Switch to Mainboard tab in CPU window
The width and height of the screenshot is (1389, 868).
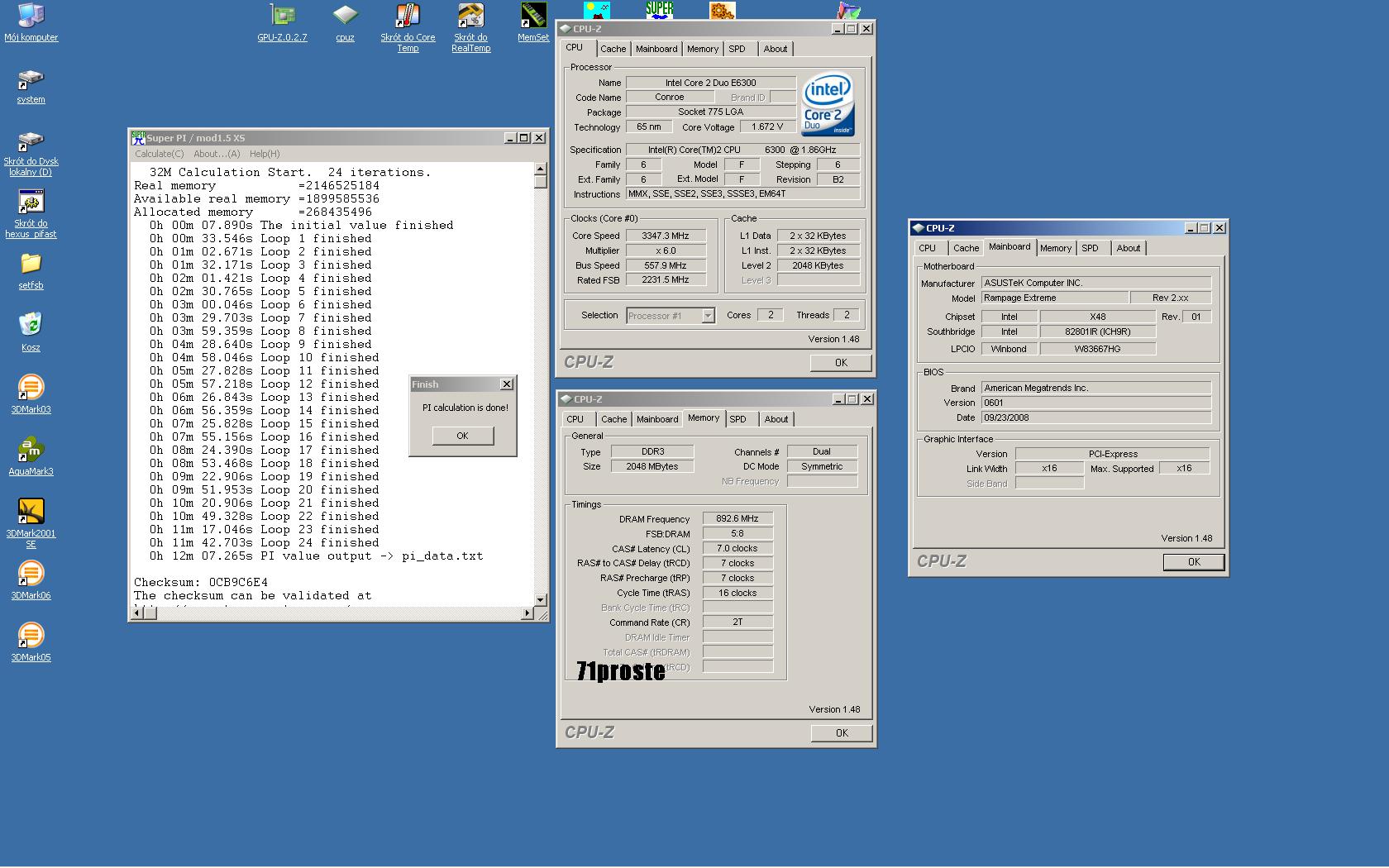click(656, 49)
